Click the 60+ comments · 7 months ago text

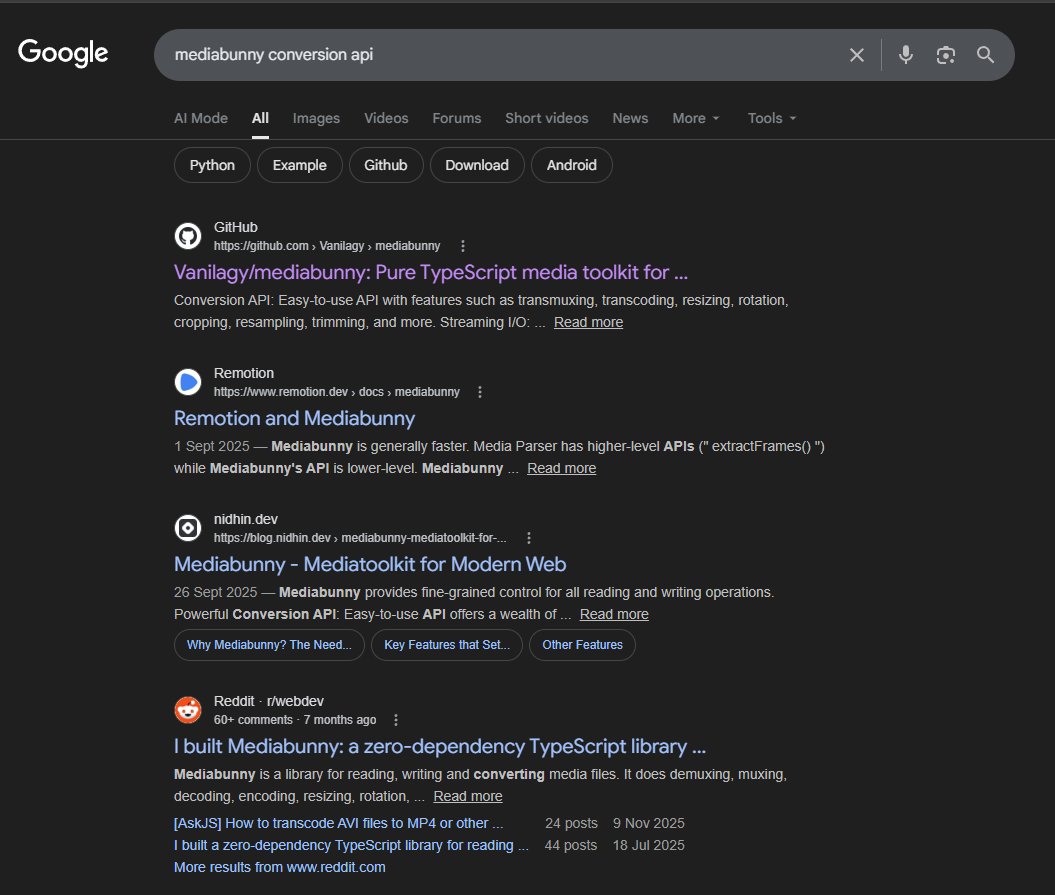tap(295, 720)
